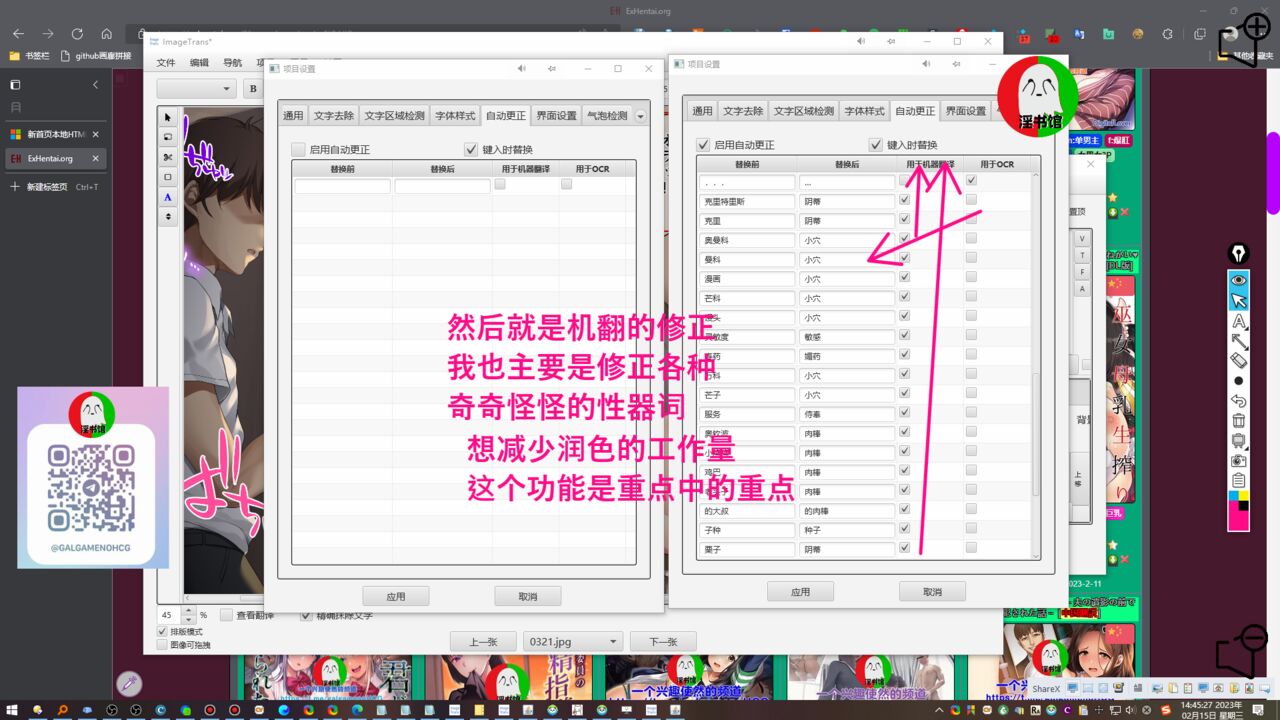Select the arrow pointer tool in ImageTrans toolbar

pos(168,118)
